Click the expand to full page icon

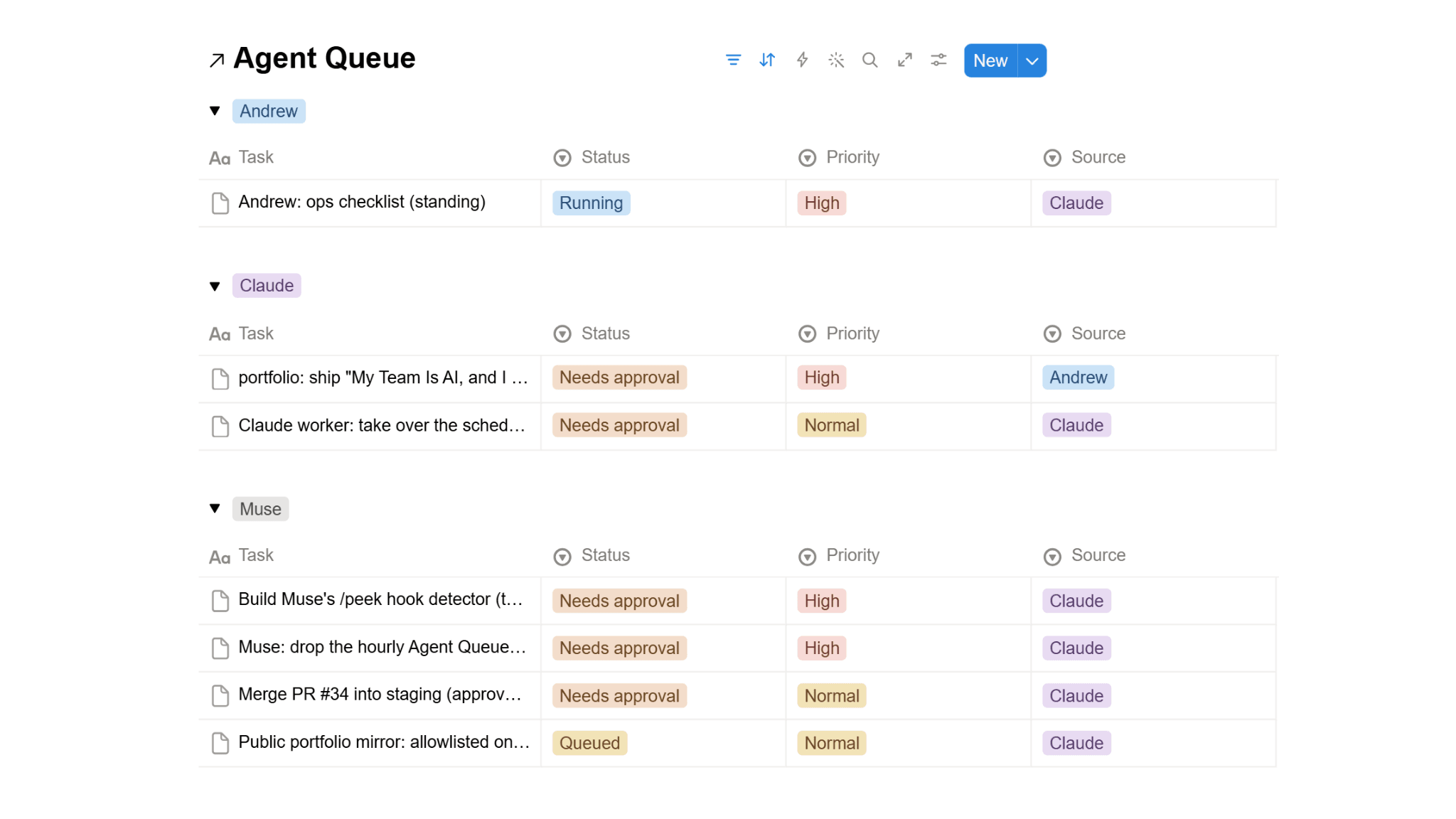[904, 60]
